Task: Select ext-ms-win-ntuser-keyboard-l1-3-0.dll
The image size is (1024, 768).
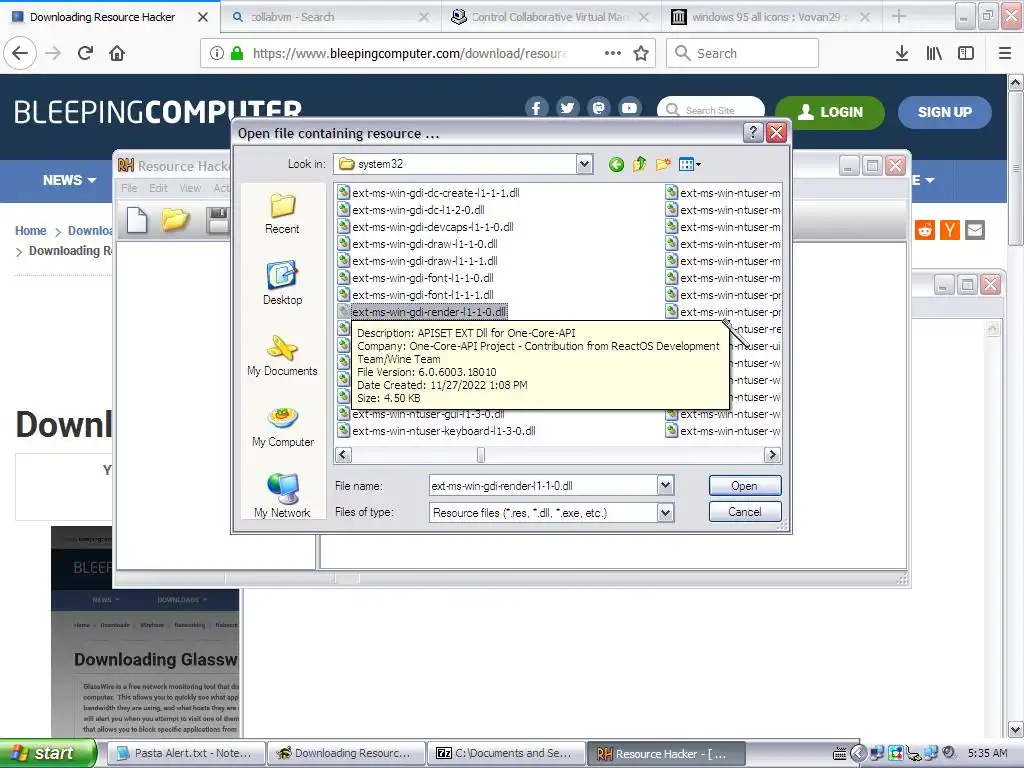Action: pos(443,431)
